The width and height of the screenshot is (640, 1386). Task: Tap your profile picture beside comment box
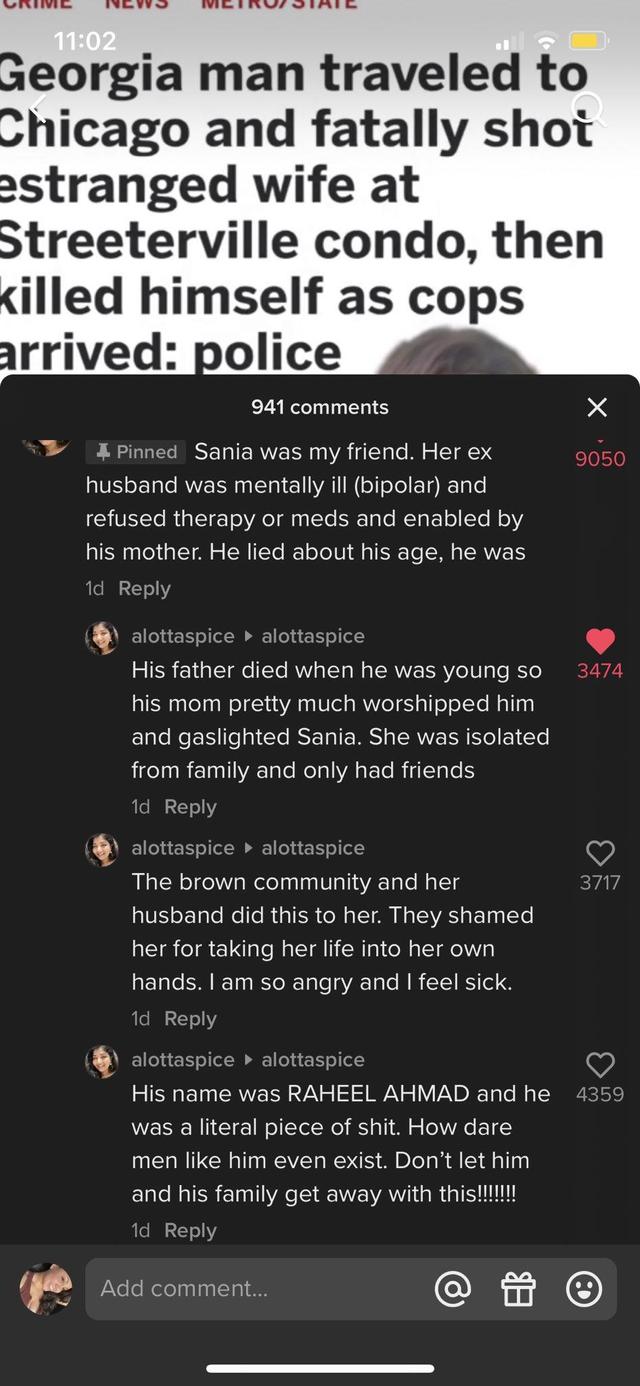click(x=46, y=1288)
